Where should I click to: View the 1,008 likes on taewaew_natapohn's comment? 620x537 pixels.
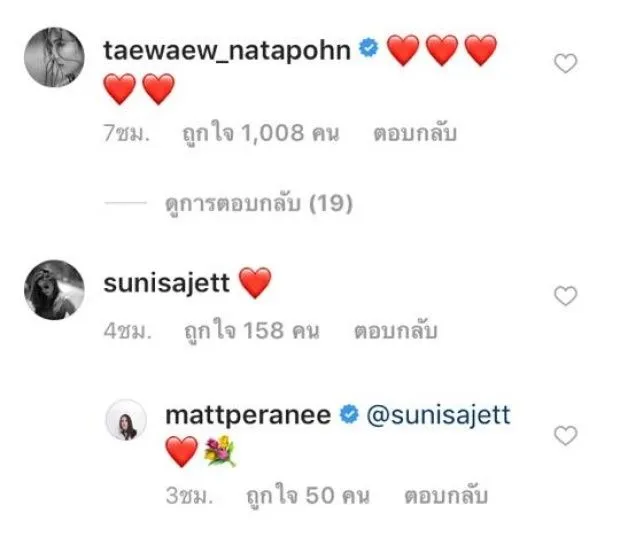coord(258,133)
